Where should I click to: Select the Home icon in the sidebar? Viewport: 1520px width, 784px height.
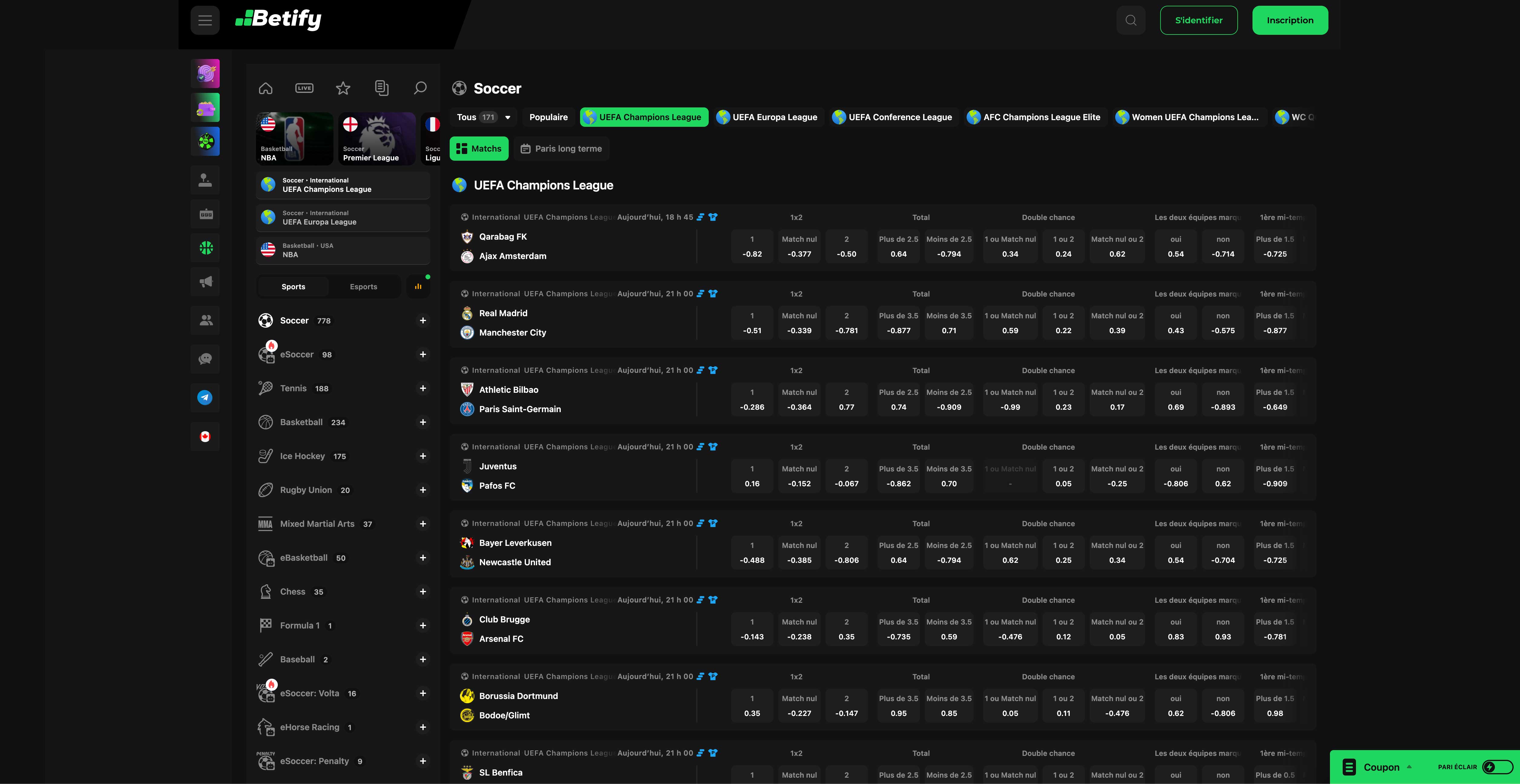tap(266, 87)
